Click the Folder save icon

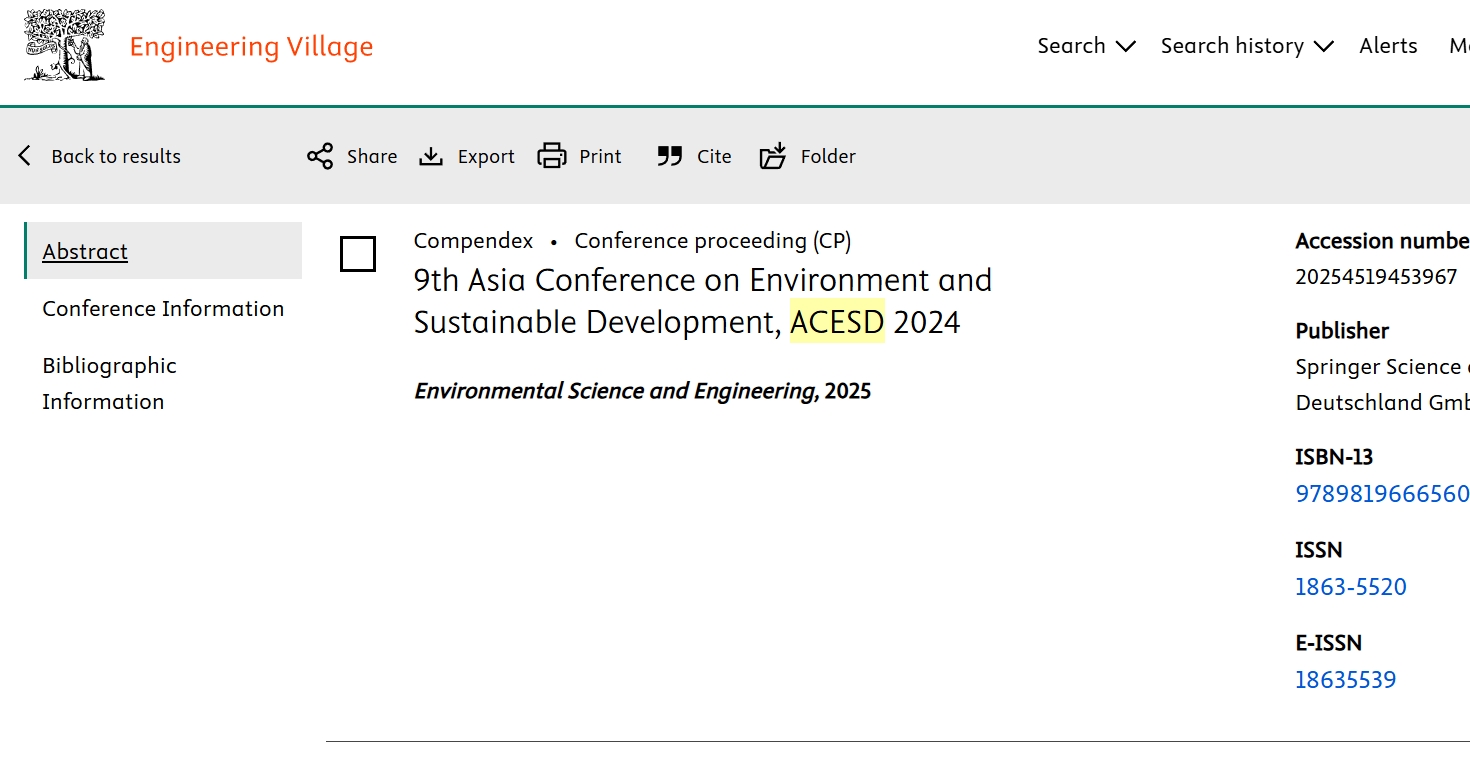click(x=773, y=156)
